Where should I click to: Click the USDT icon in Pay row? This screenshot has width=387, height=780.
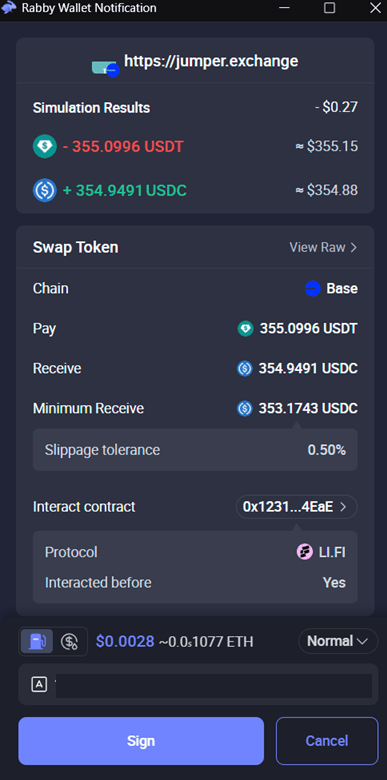click(x=245, y=329)
